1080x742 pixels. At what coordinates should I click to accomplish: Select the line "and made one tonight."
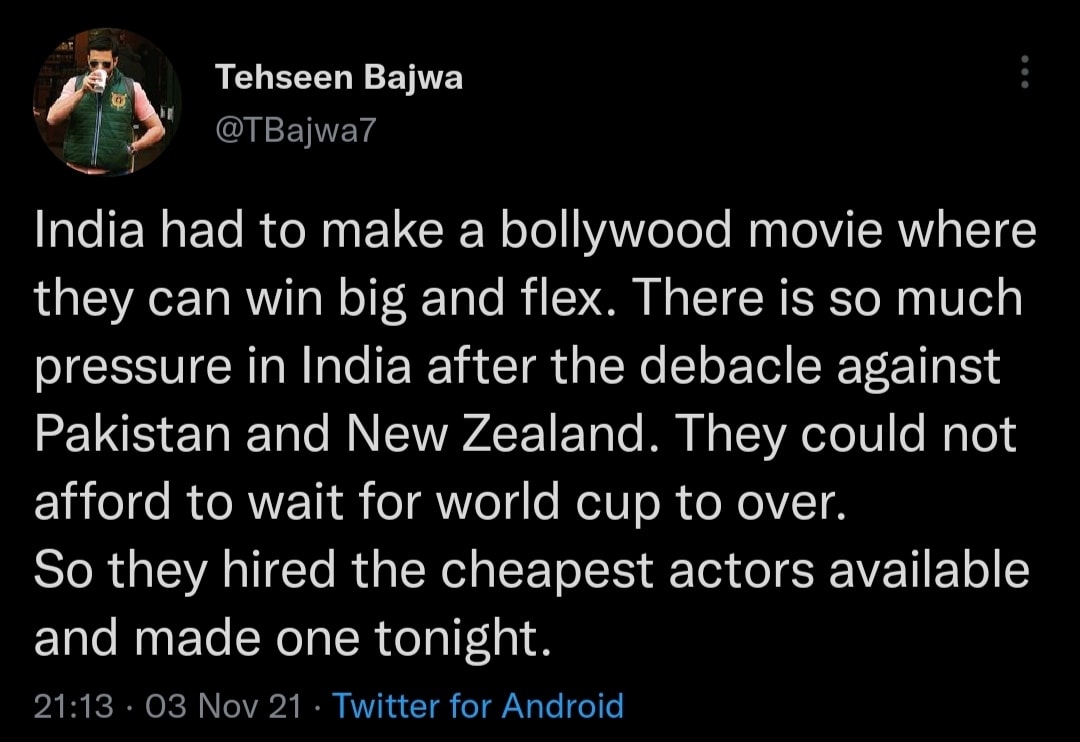(x=293, y=639)
